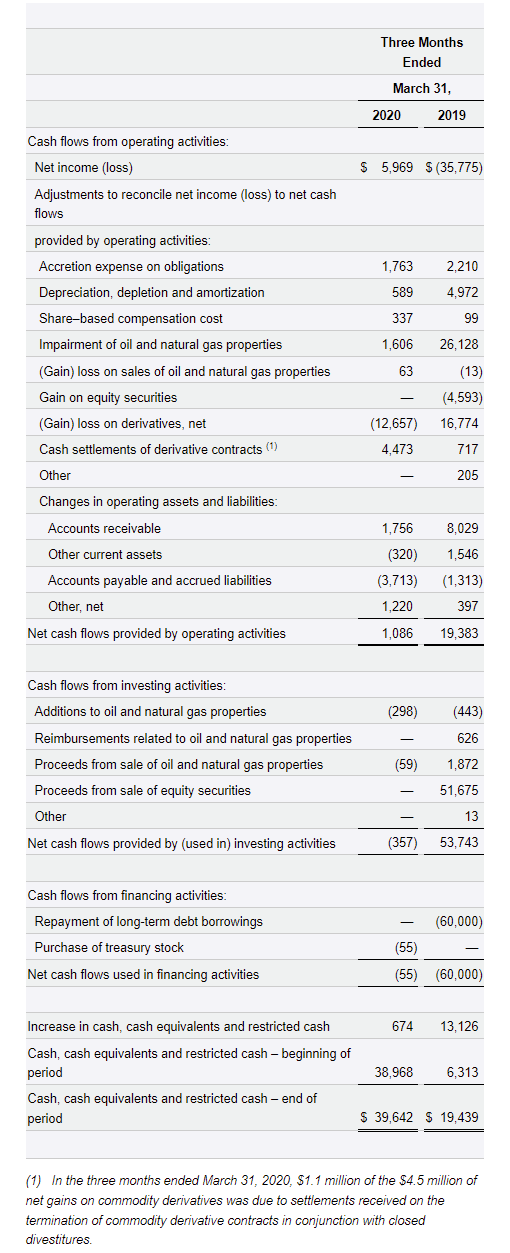The image size is (510, 1253).
Task: Click the 19,383 operating cash flow value
Action: click(459, 633)
